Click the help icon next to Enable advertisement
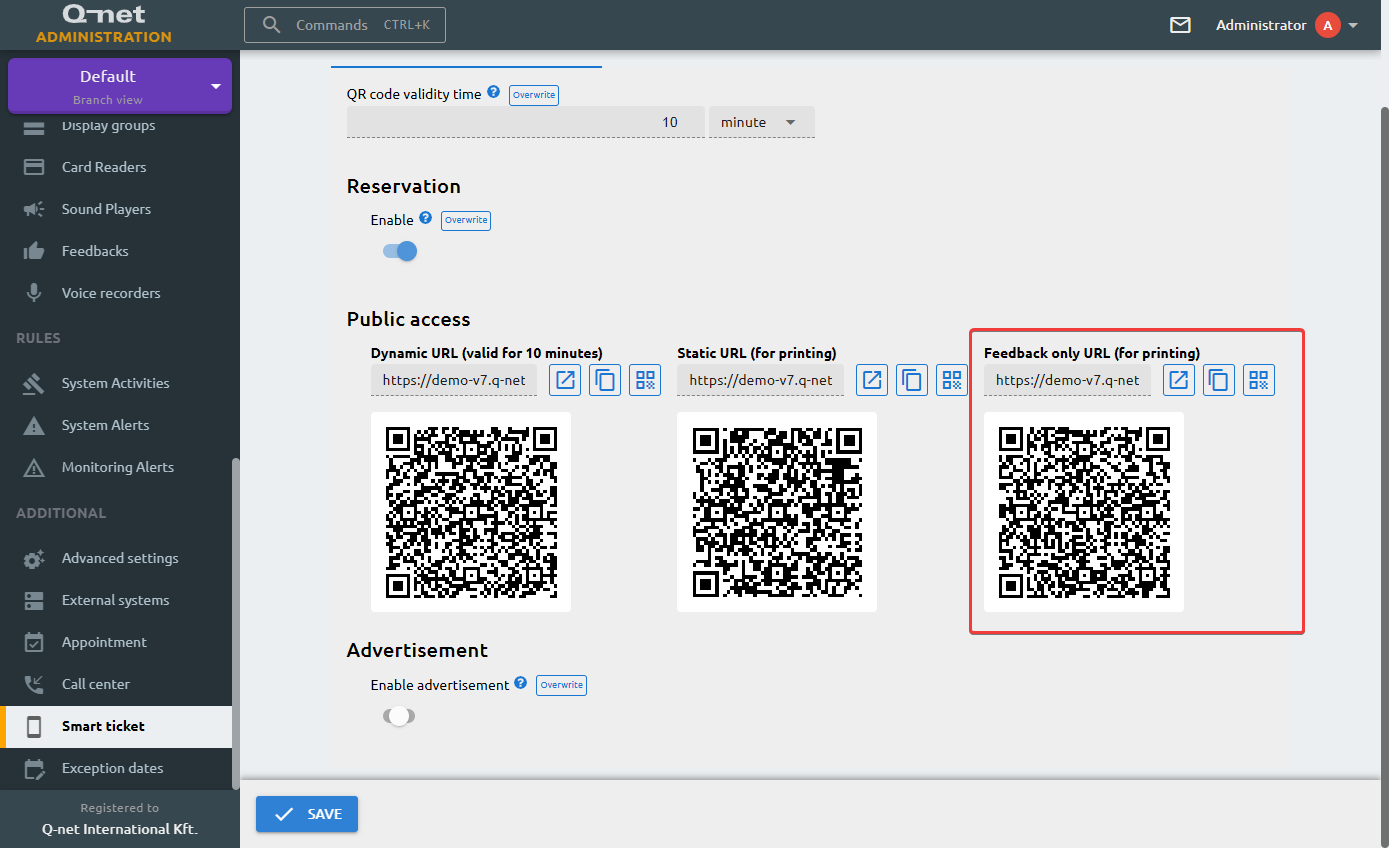Viewport: 1389px width, 848px height. click(520, 684)
